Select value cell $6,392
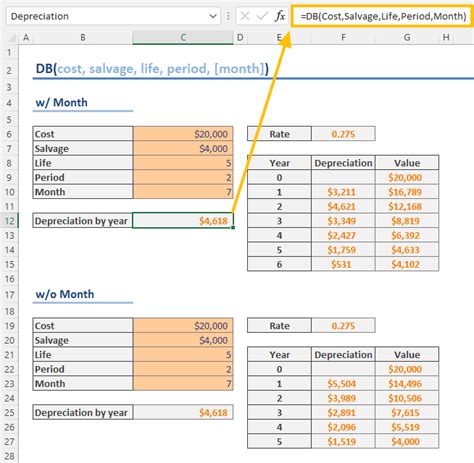Viewport: 474px width, 463px height. click(407, 235)
